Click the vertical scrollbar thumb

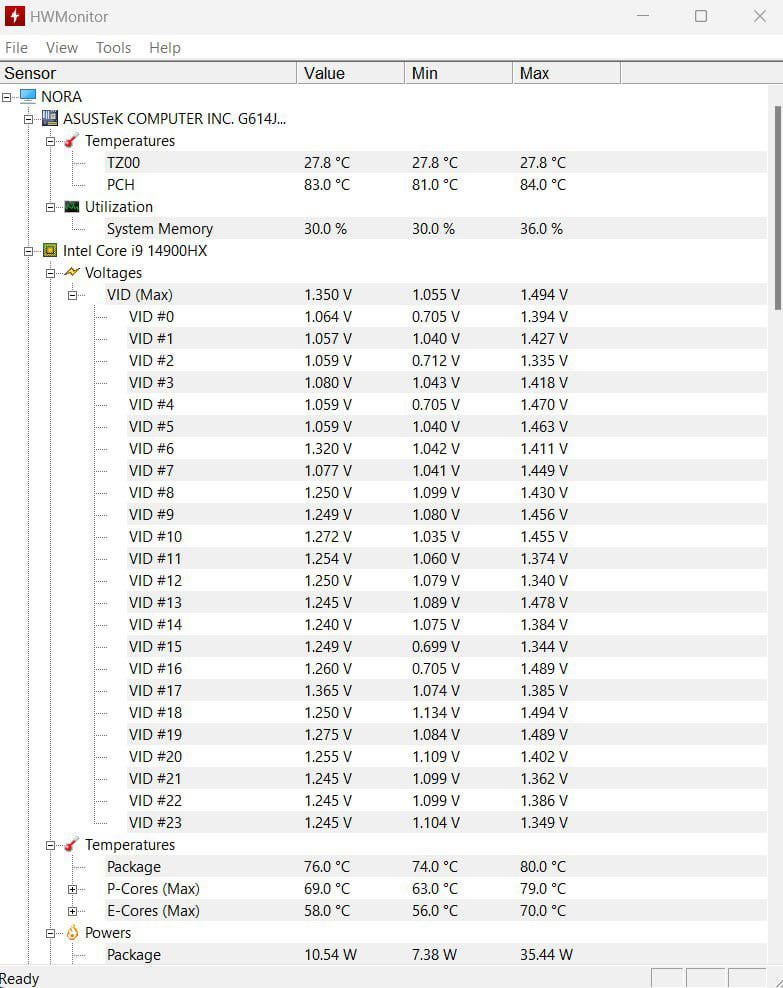click(778, 208)
